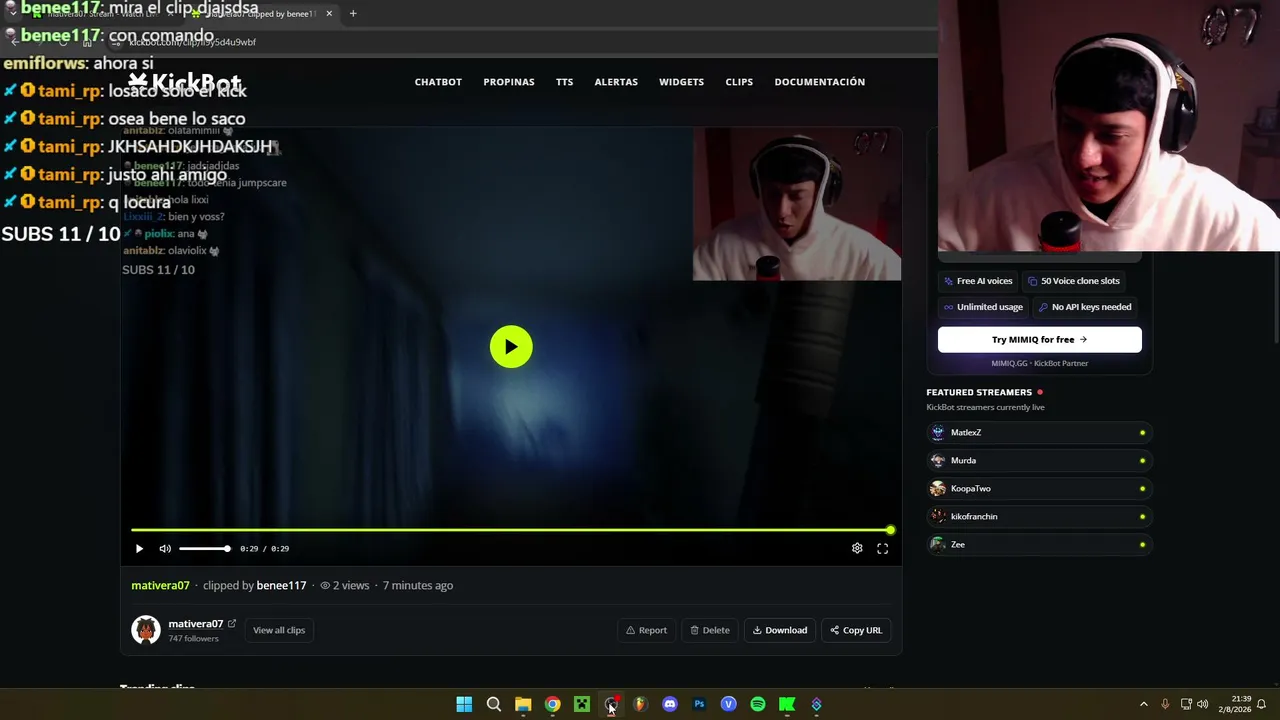Open the taskbar clock showing 21:39
This screenshot has width=1280, height=720.
1234,704
